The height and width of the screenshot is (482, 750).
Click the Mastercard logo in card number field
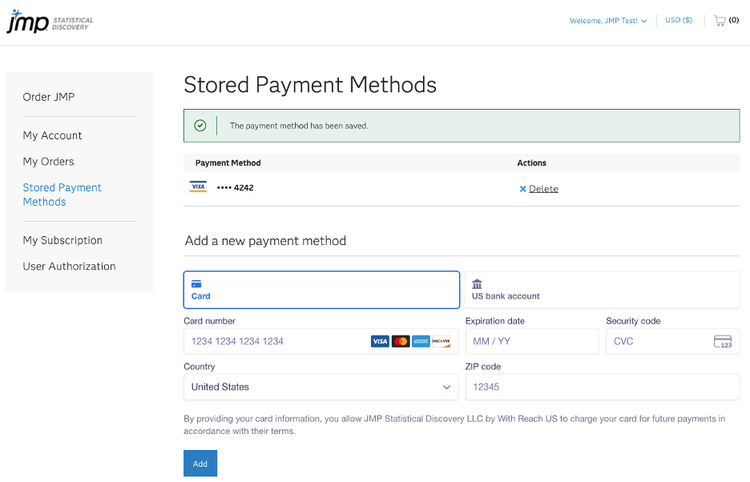pyautogui.click(x=400, y=342)
